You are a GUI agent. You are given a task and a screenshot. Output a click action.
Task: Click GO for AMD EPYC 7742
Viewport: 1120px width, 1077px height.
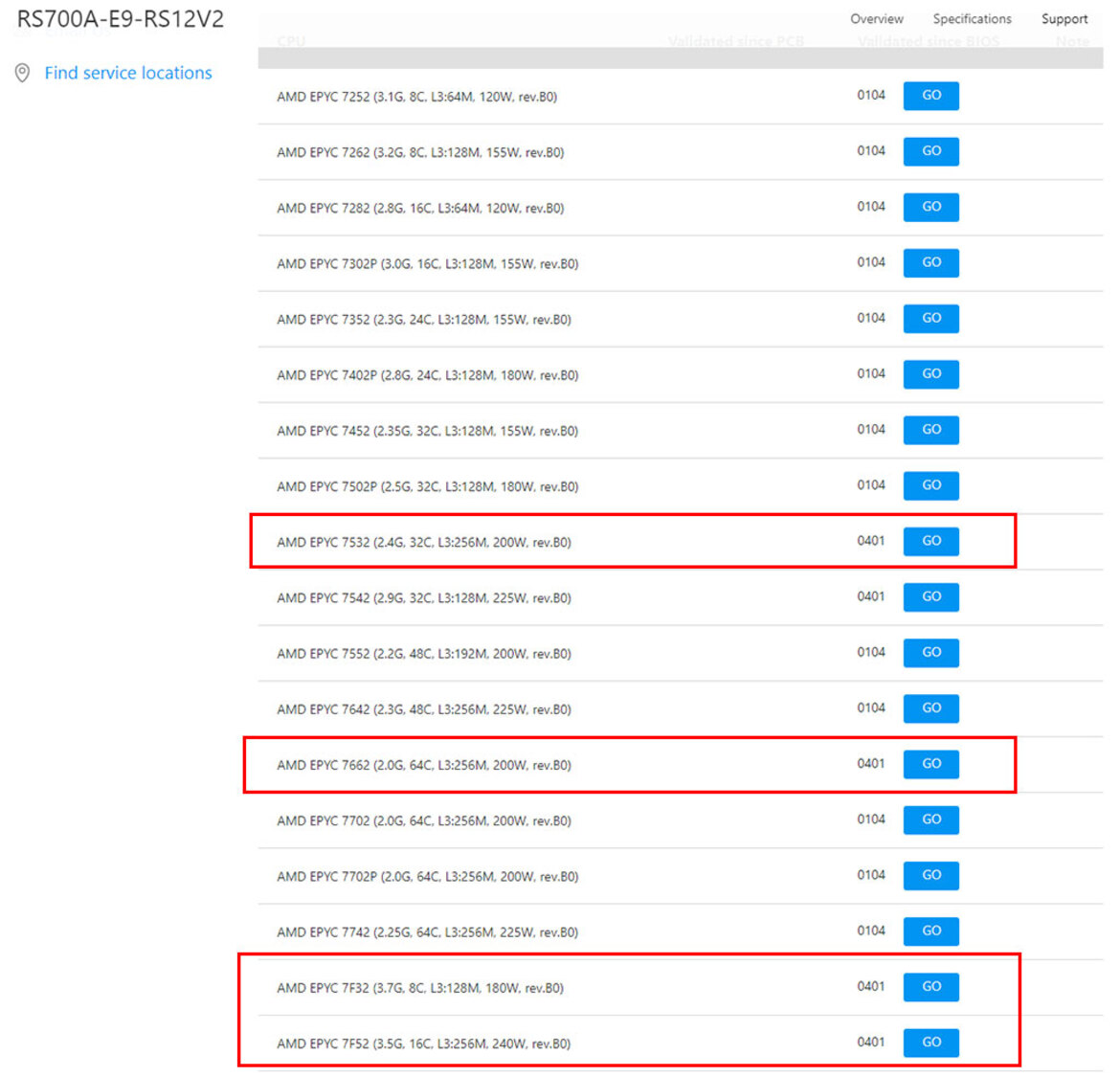pyautogui.click(x=930, y=931)
